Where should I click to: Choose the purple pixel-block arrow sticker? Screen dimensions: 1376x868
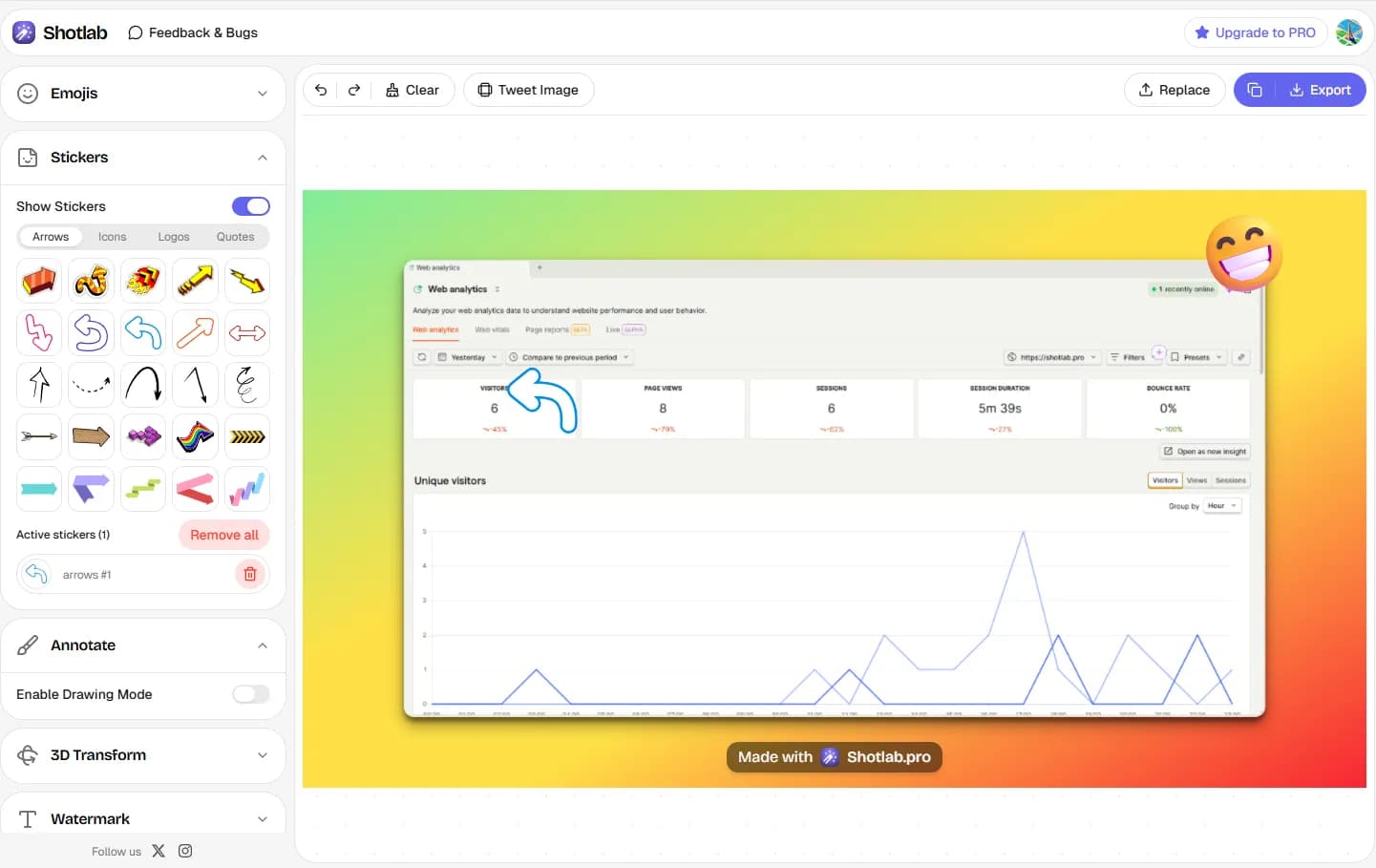point(143,436)
